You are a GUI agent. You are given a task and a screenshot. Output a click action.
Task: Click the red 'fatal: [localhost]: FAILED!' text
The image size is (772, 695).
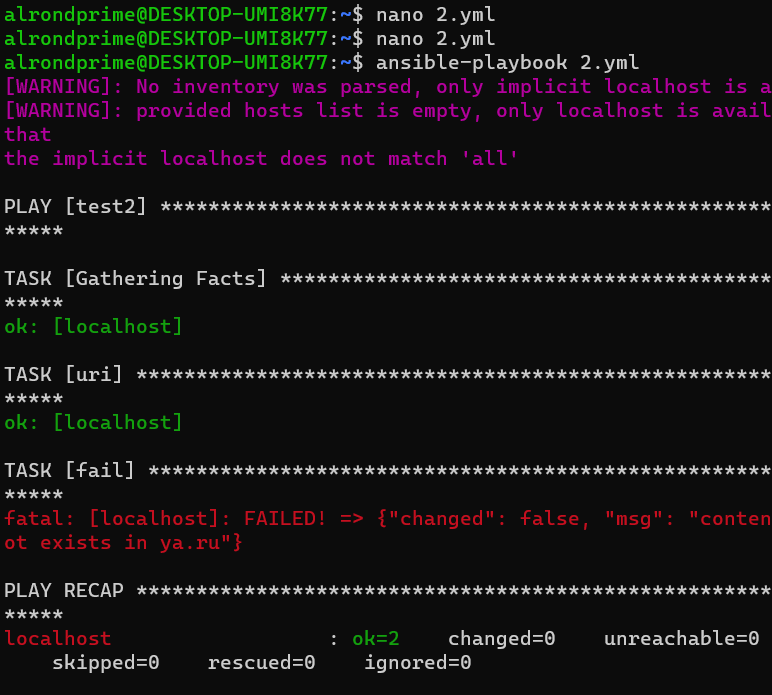pos(165,519)
